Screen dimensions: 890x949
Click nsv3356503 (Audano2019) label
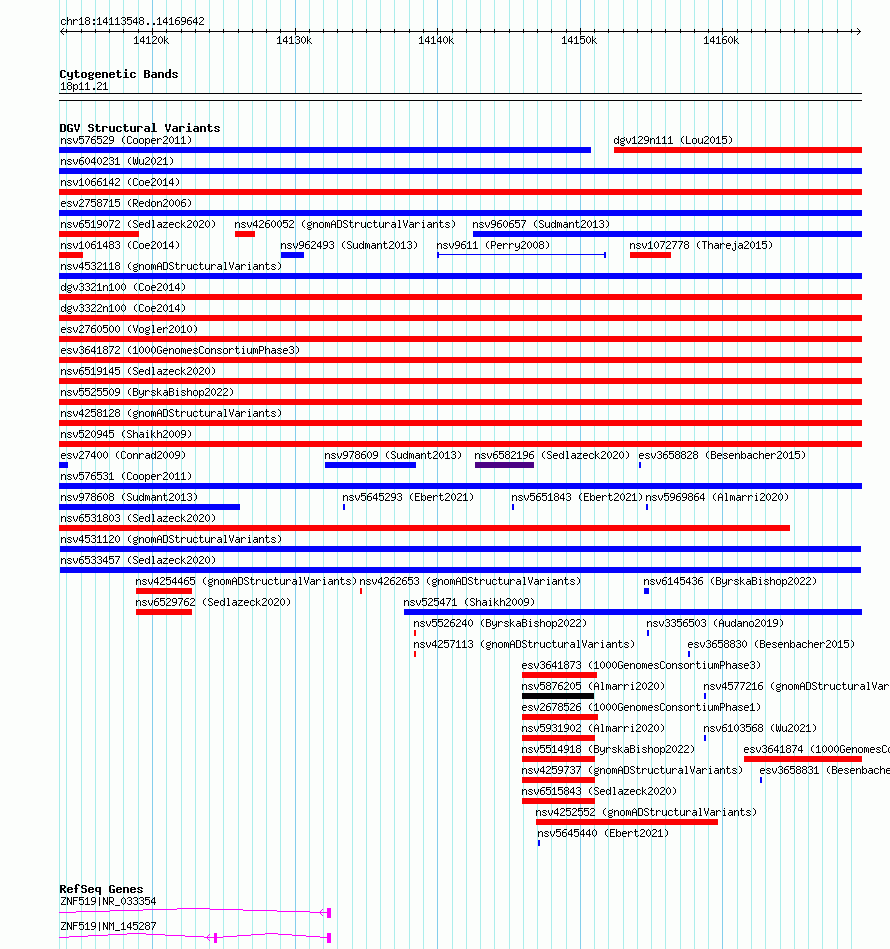[x=715, y=623]
